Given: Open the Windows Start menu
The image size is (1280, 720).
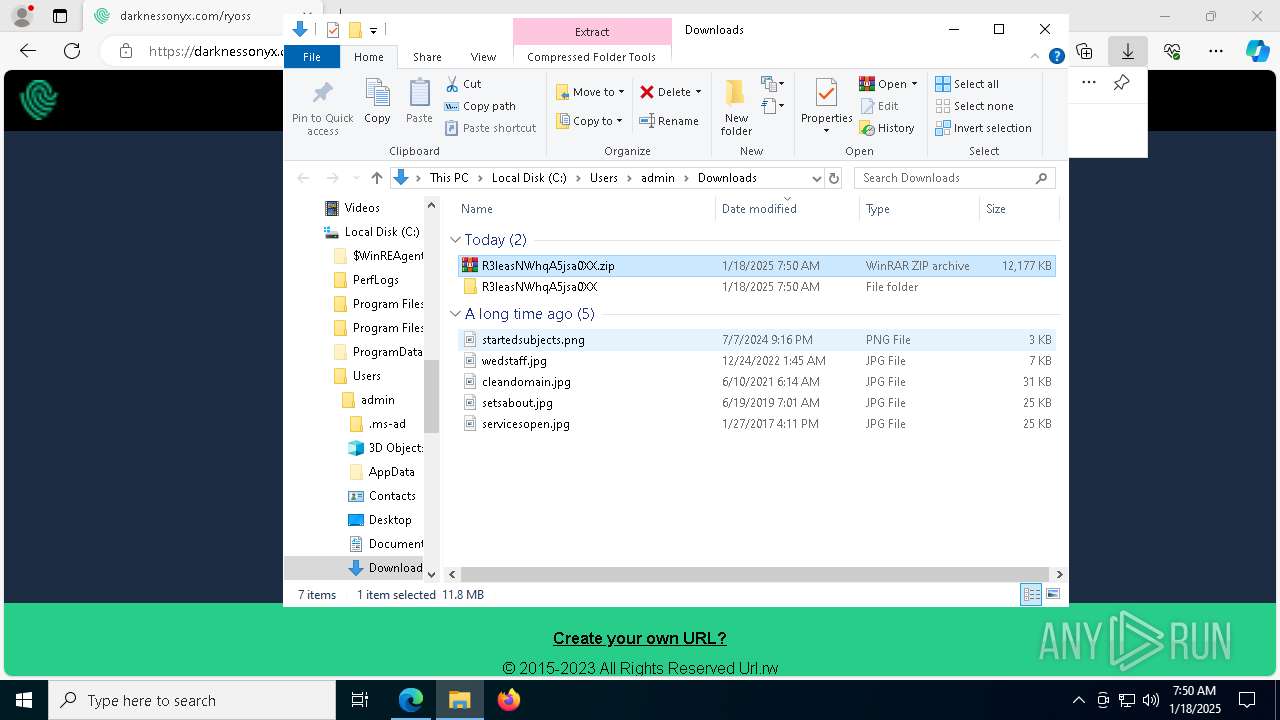Looking at the screenshot, I should [24, 700].
